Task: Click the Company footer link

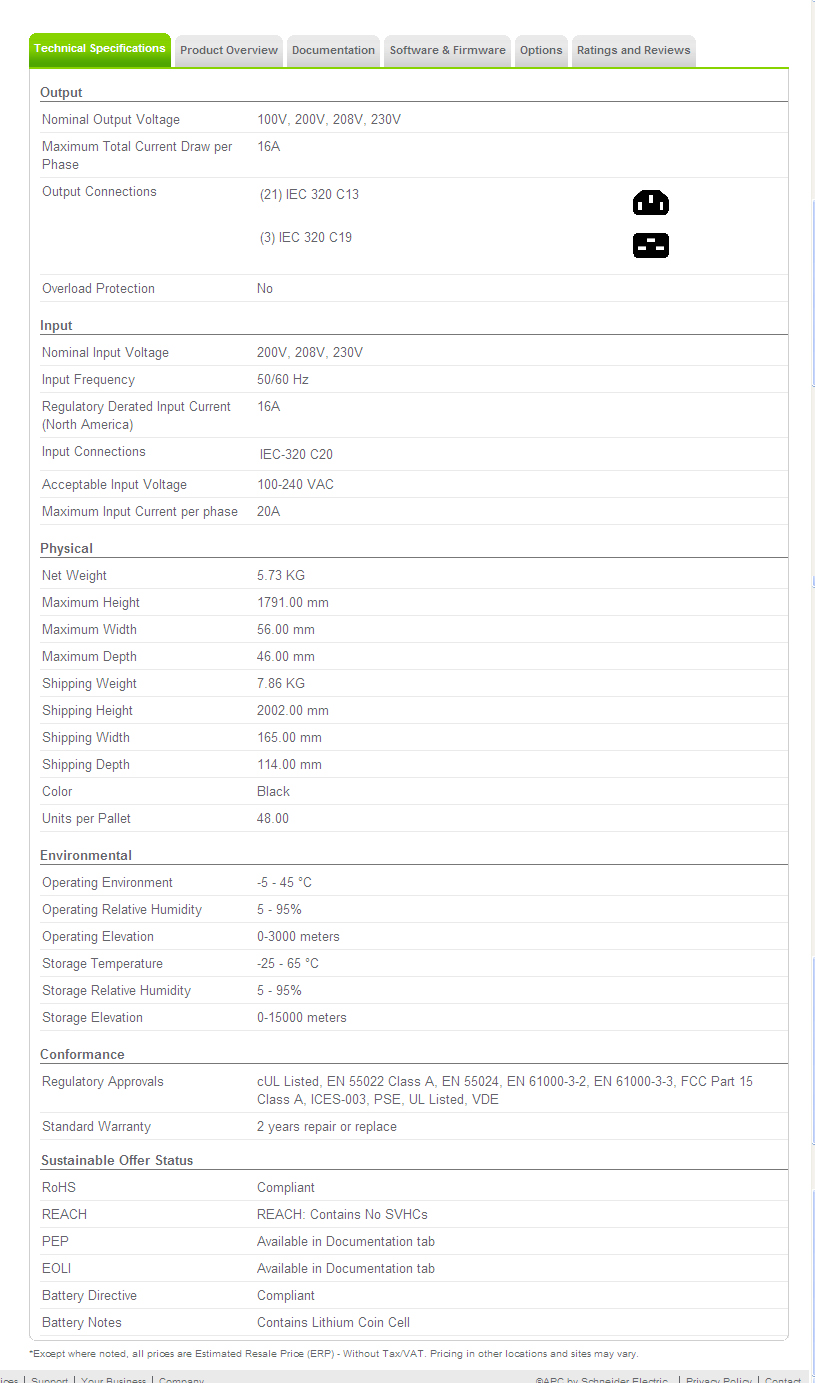Action: [181, 1380]
